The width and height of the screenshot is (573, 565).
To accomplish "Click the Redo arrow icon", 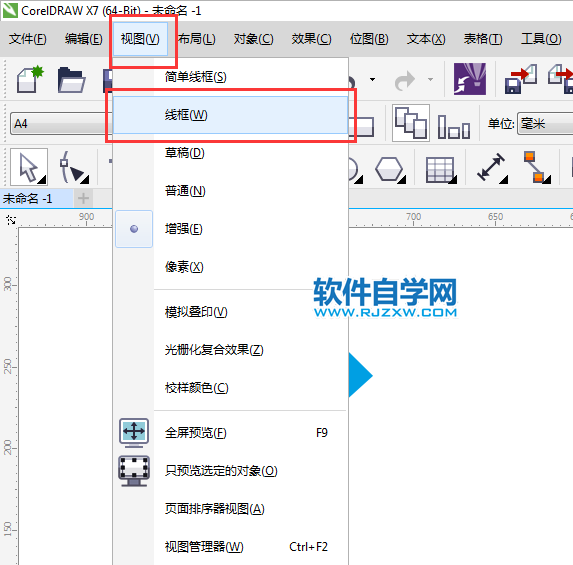I will [405, 80].
